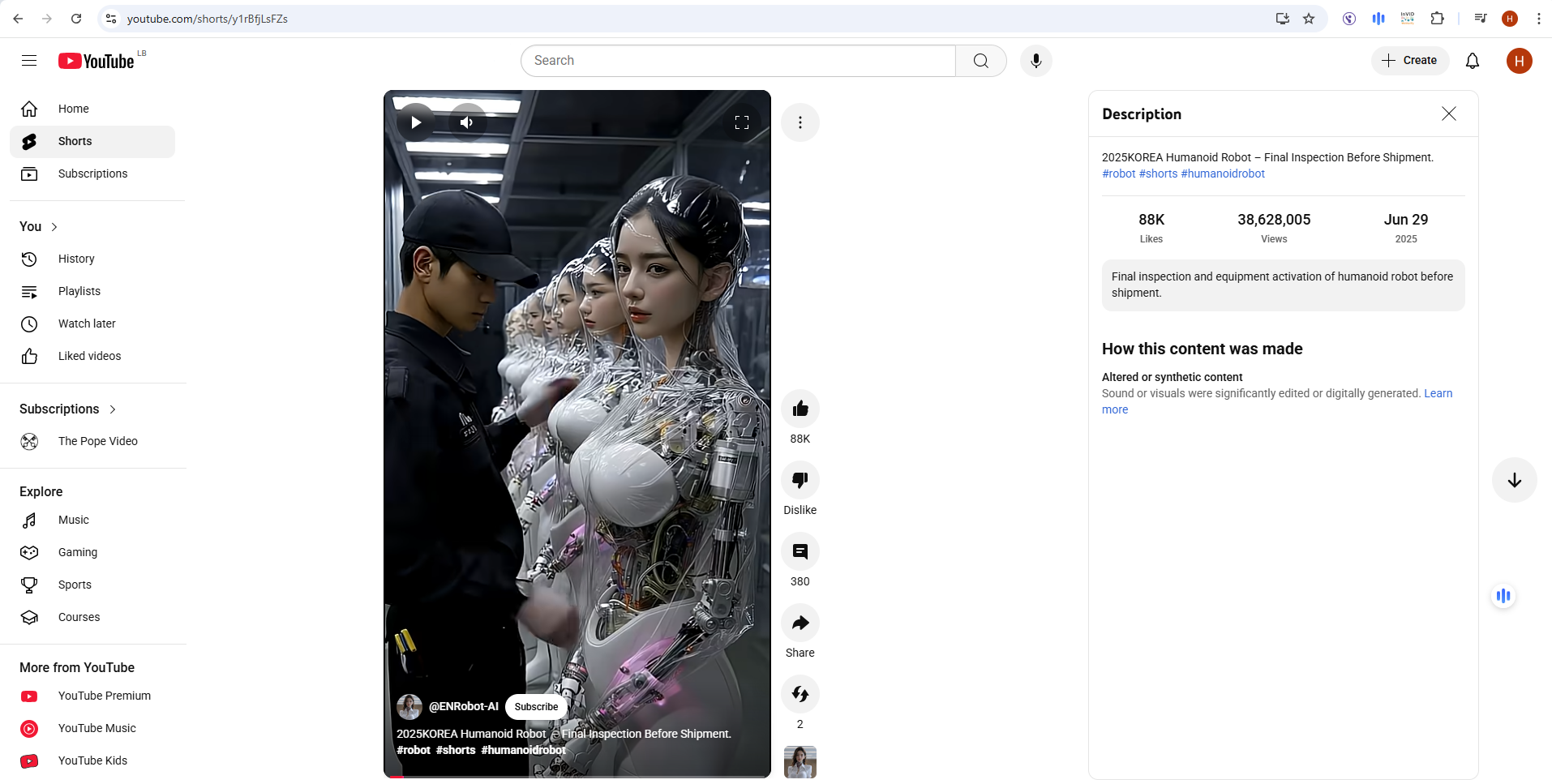Open the notifications bell
Image resolution: width=1552 pixels, height=784 pixels.
[1473, 61]
